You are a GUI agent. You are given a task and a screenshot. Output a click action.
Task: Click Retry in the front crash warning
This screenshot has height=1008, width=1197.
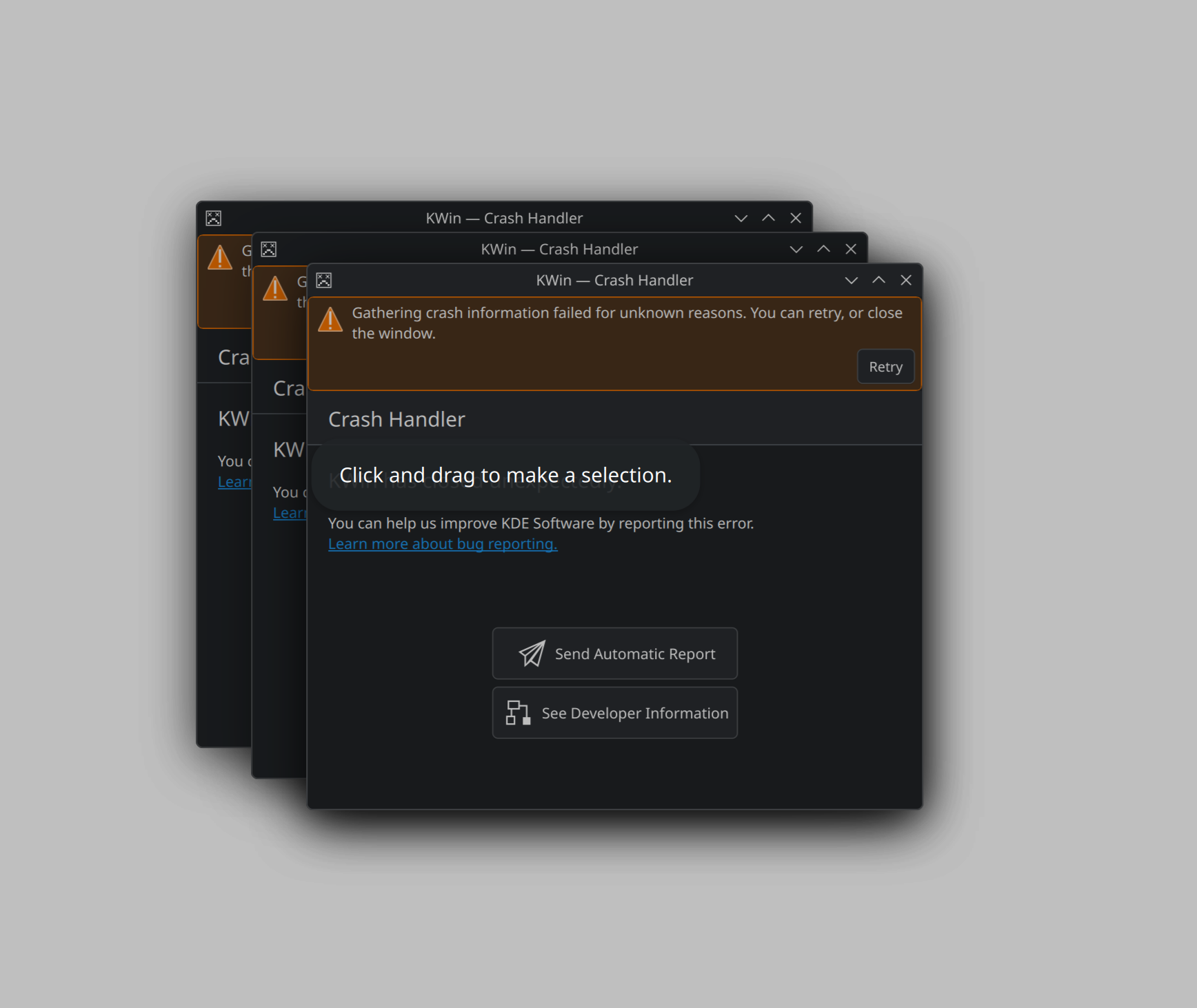point(885,367)
